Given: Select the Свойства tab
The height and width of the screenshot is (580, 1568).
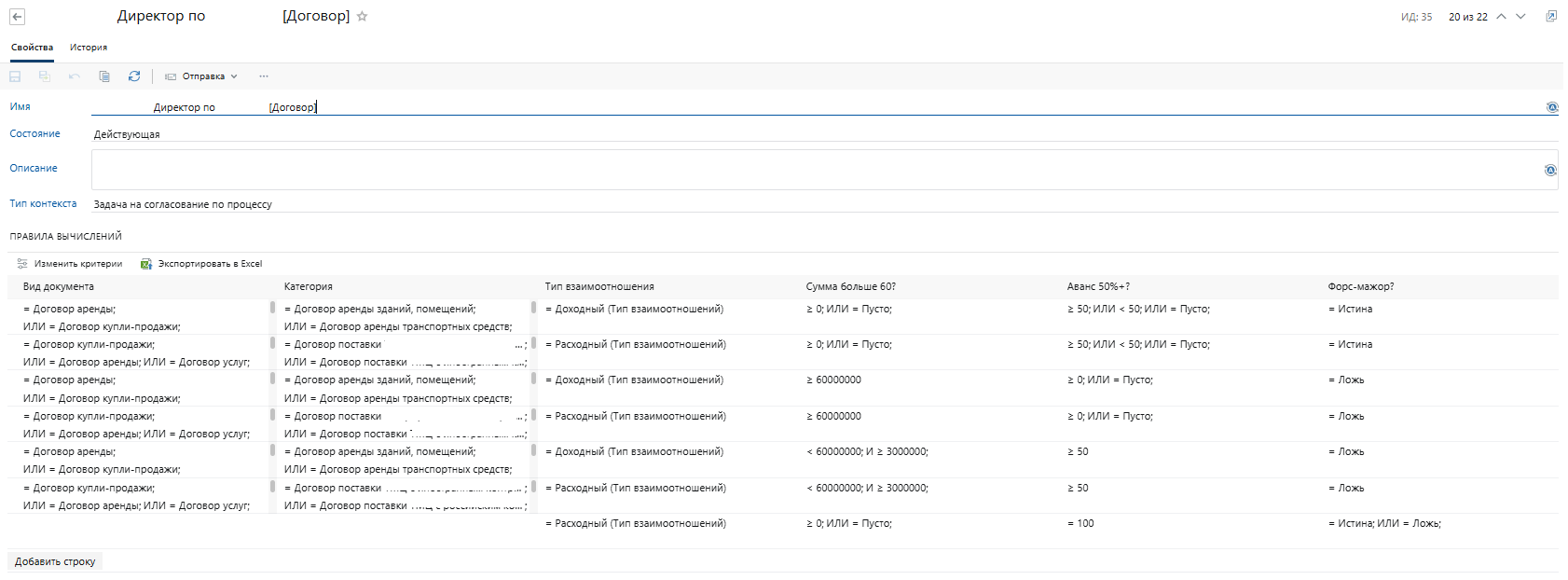Looking at the screenshot, I should coord(32,48).
